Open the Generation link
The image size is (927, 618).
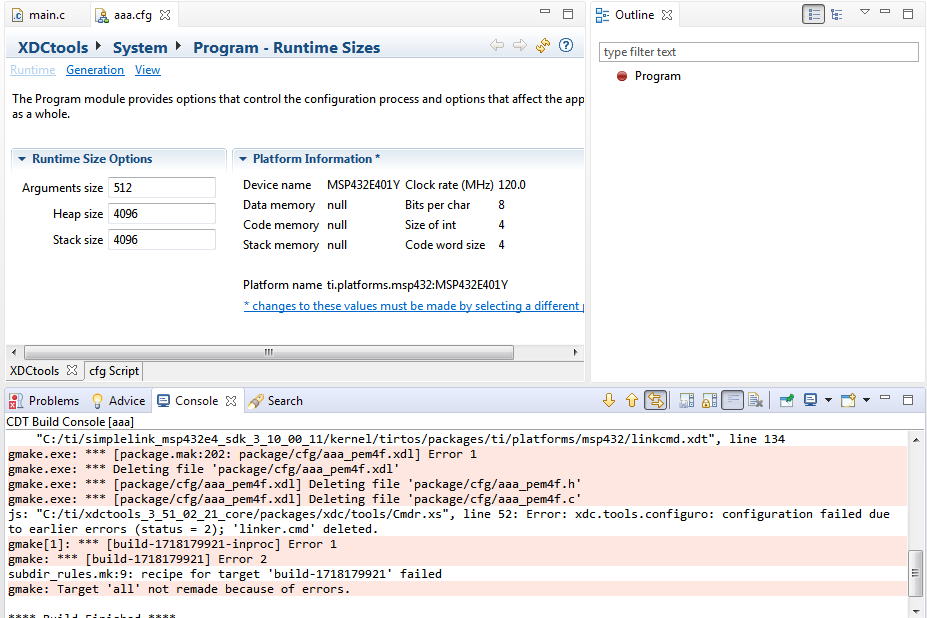pos(95,70)
